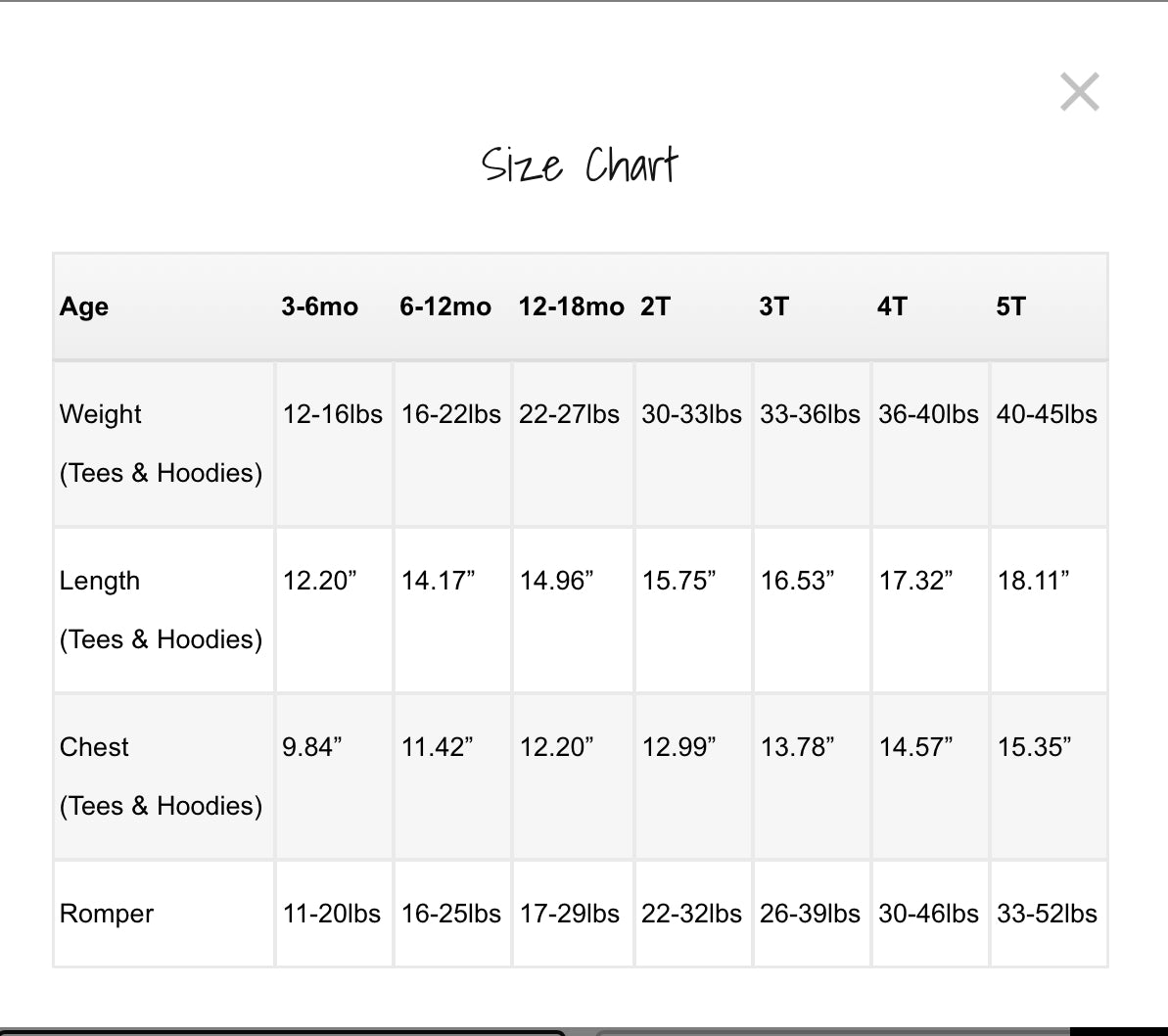1168x1036 pixels.
Task: Click the Weight row label
Action: [101, 414]
